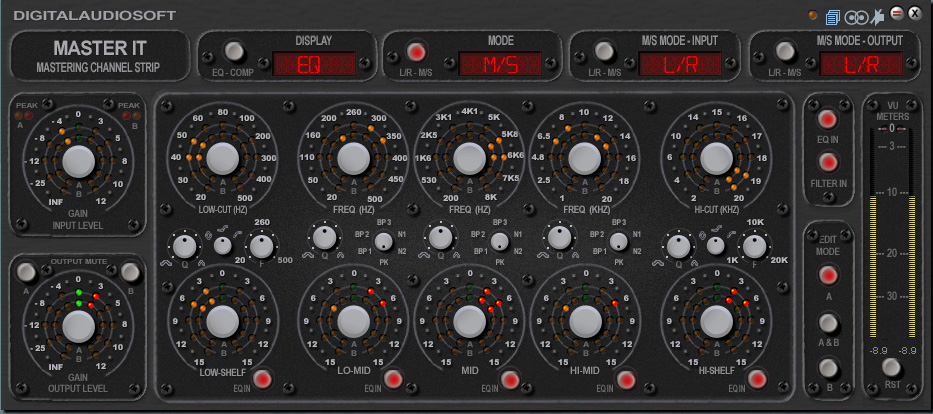Viewport: 933px width, 414px height.
Task: Click the wide-Q curve icon under low-shelf Q
Action: [165, 263]
